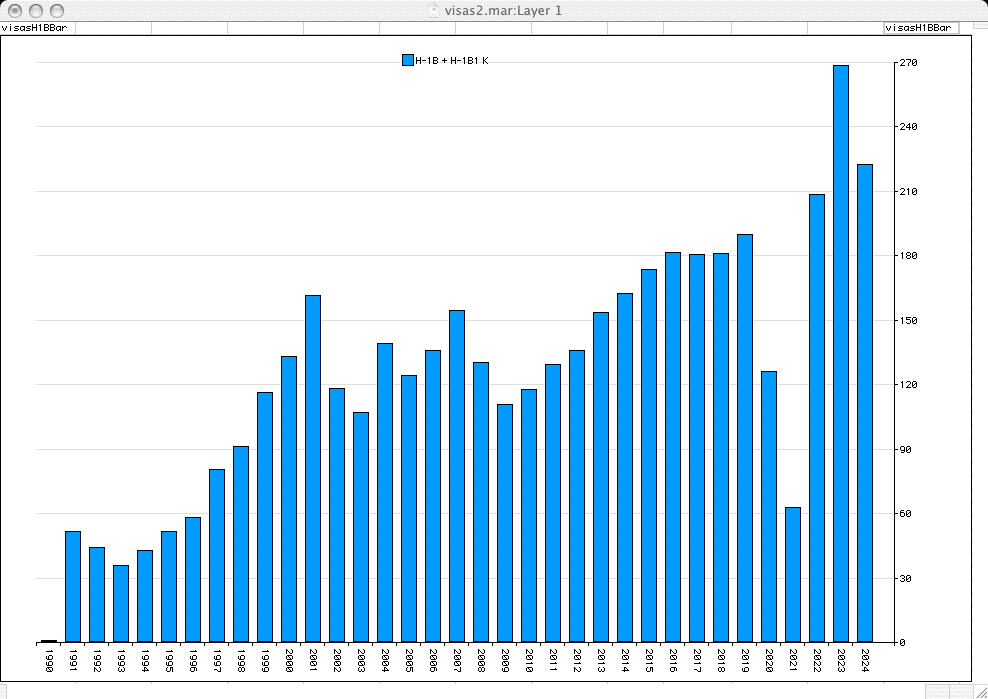988x699 pixels.
Task: Click the 150 value on y-axis
Action: pyautogui.click(x=907, y=321)
